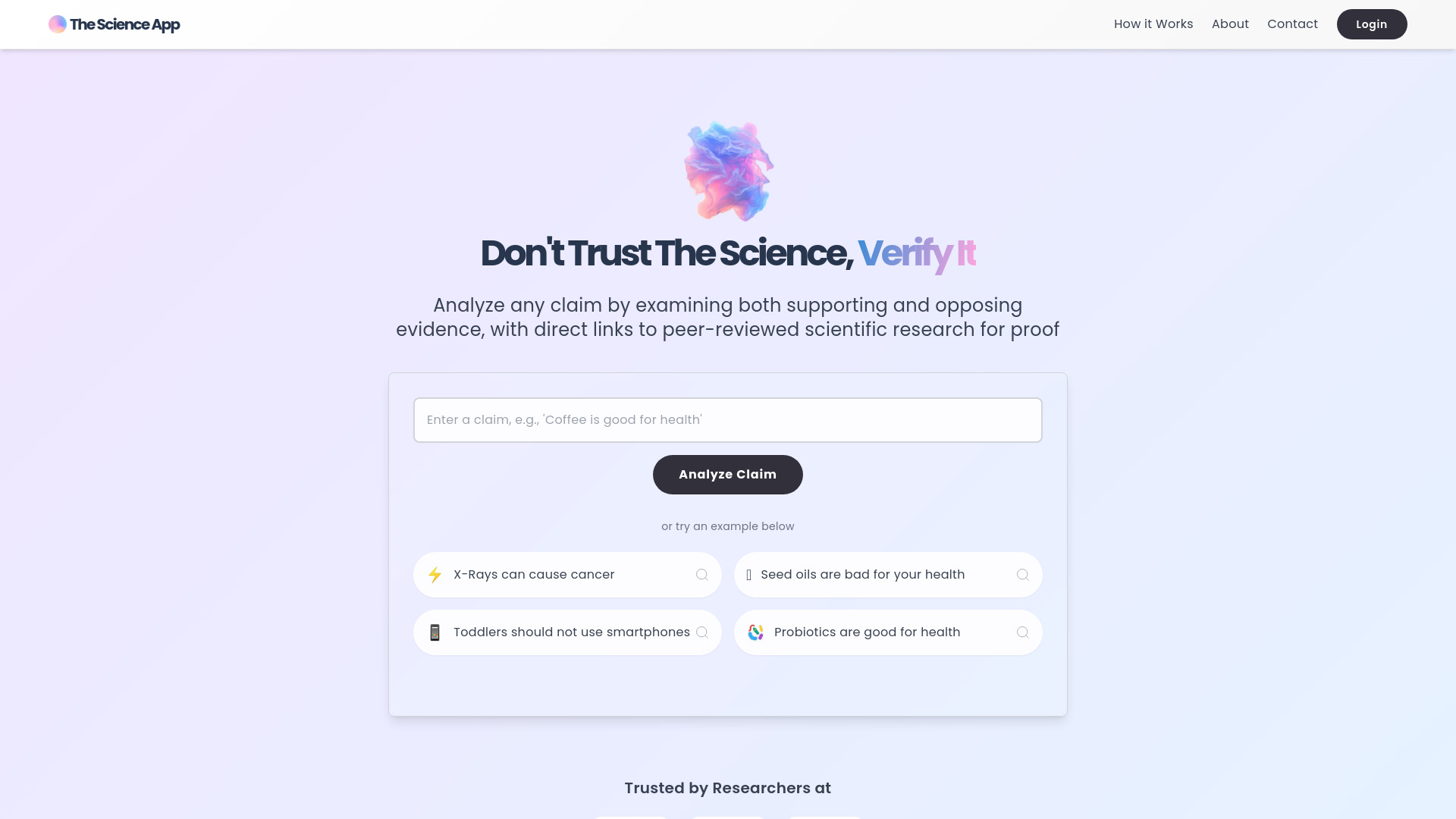Viewport: 1456px width, 819px height.
Task: Click the 'About' navigation menu item
Action: click(1230, 24)
